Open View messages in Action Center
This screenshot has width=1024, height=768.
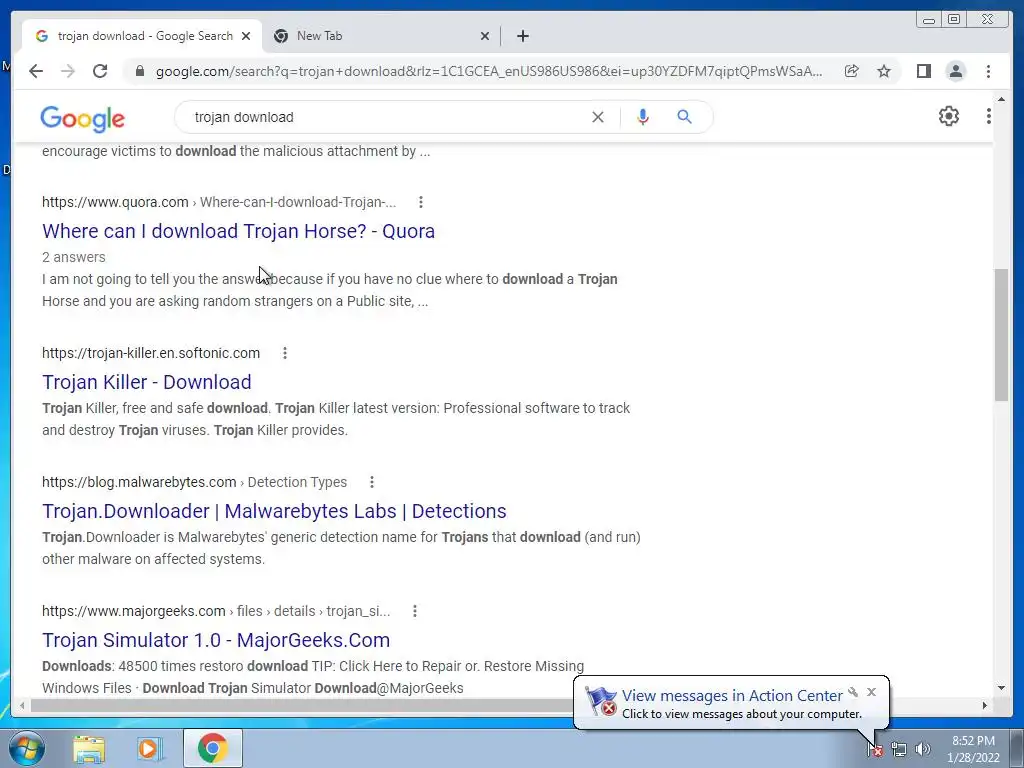pos(731,696)
